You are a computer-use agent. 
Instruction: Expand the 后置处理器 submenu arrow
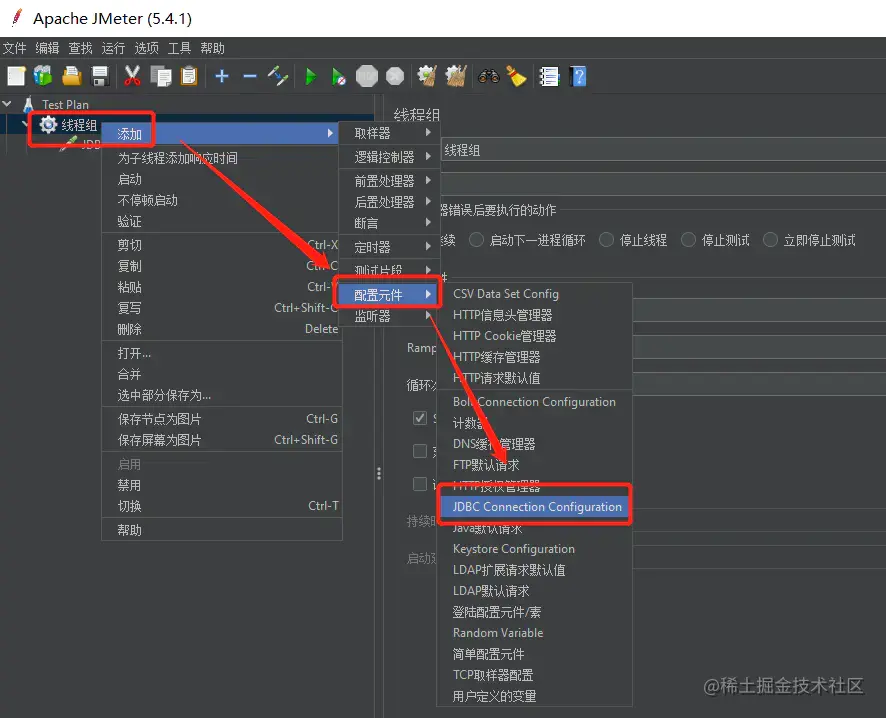click(x=428, y=201)
